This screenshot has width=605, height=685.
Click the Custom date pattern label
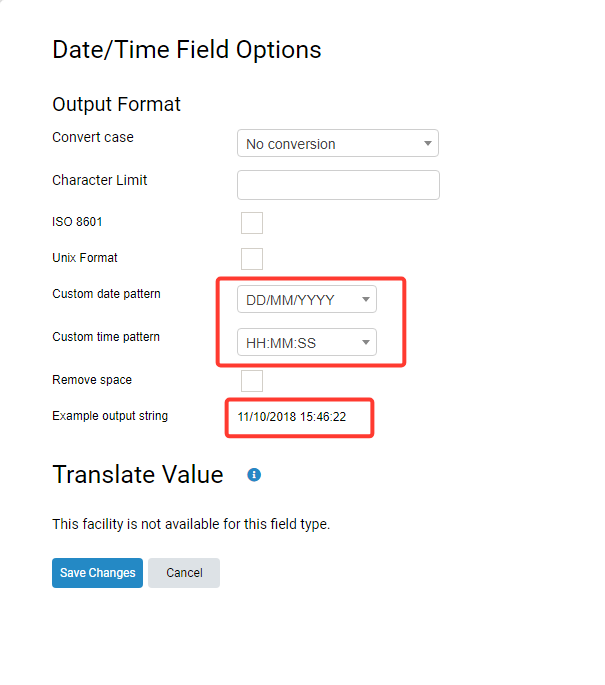106,294
